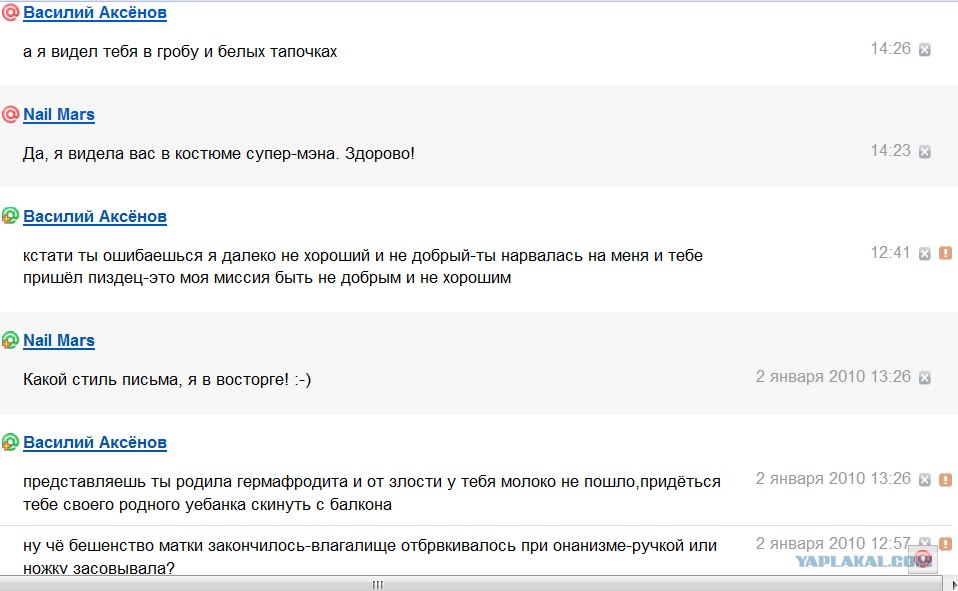Image resolution: width=958 pixels, height=591 pixels.
Task: Click red @ icon beside top Василий Аксёнов
Action: pyautogui.click(x=10, y=12)
